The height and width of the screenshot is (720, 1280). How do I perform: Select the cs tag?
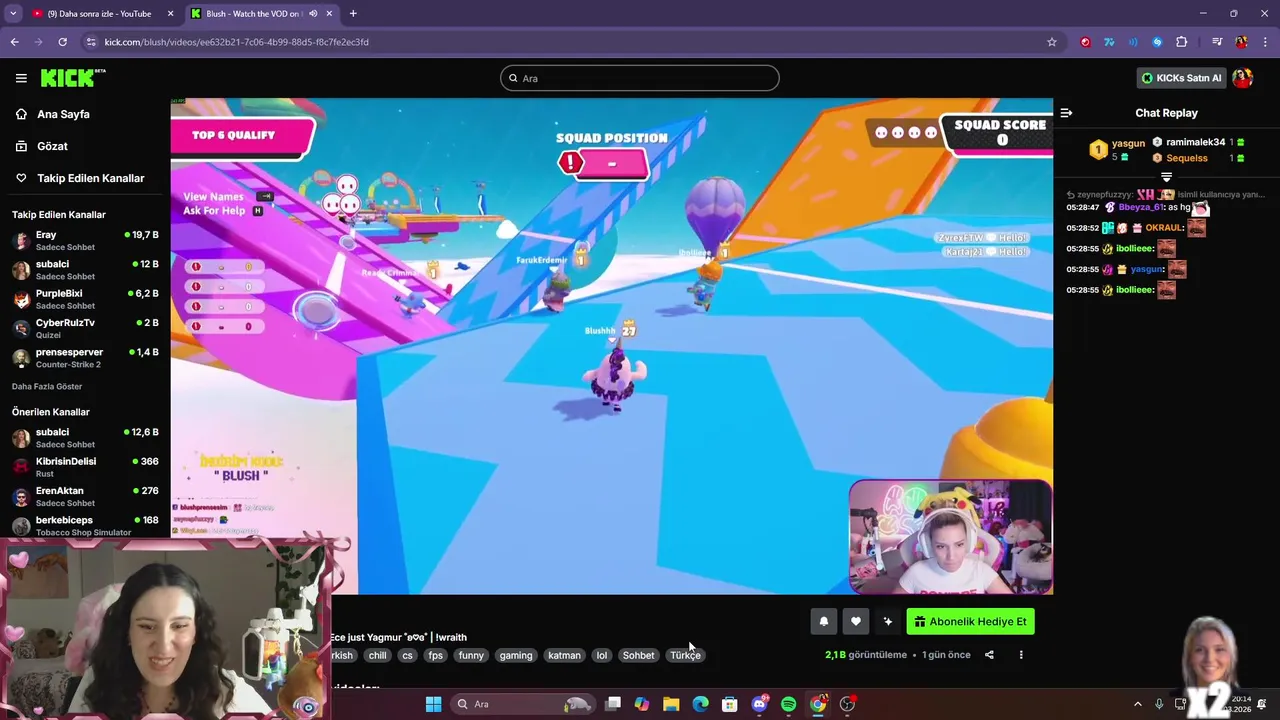(x=407, y=655)
